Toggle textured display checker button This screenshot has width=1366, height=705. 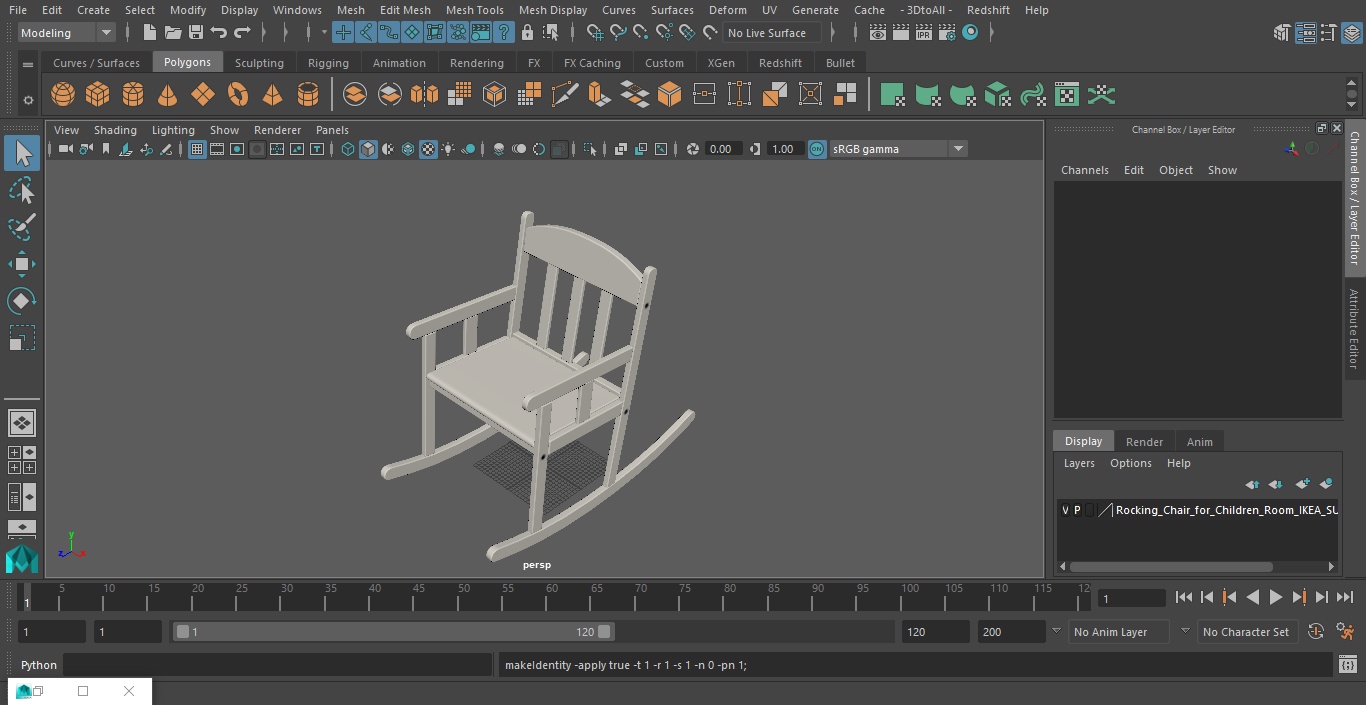point(428,149)
